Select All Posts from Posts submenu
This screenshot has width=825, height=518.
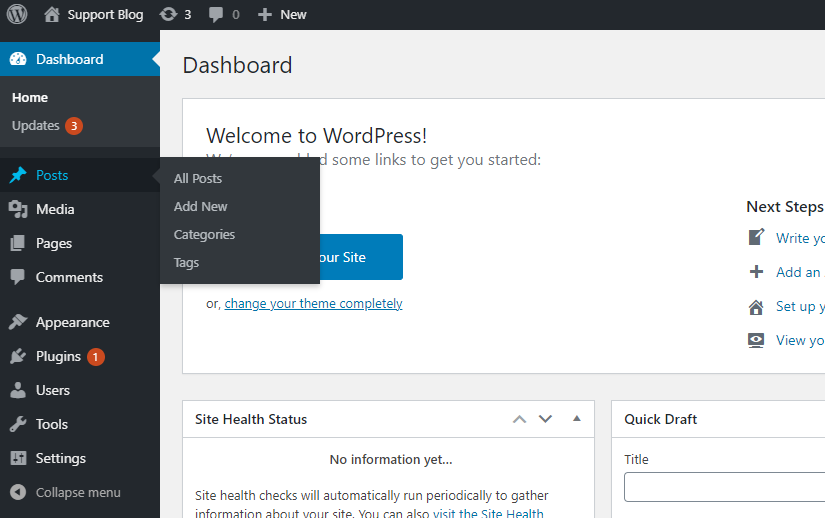click(198, 178)
